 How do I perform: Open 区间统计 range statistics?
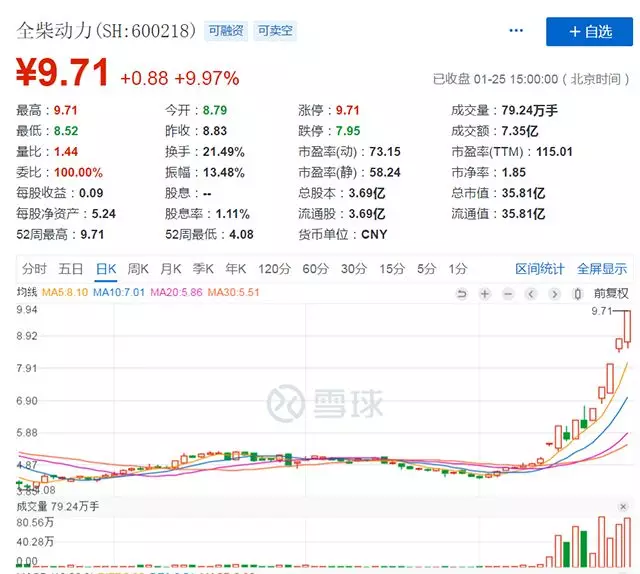pyautogui.click(x=540, y=269)
